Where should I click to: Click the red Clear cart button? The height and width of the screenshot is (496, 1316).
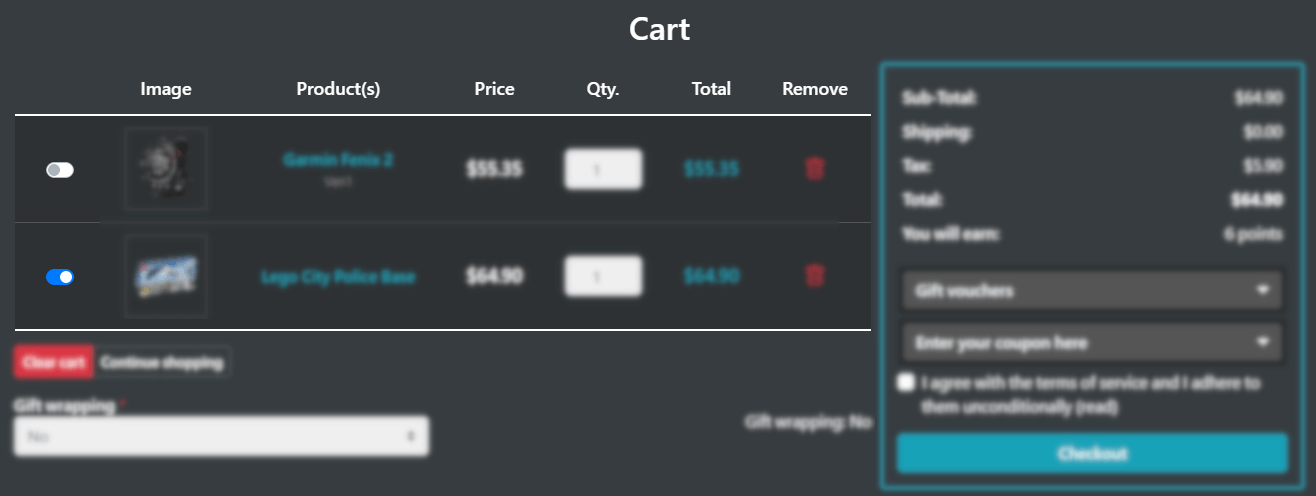click(54, 362)
